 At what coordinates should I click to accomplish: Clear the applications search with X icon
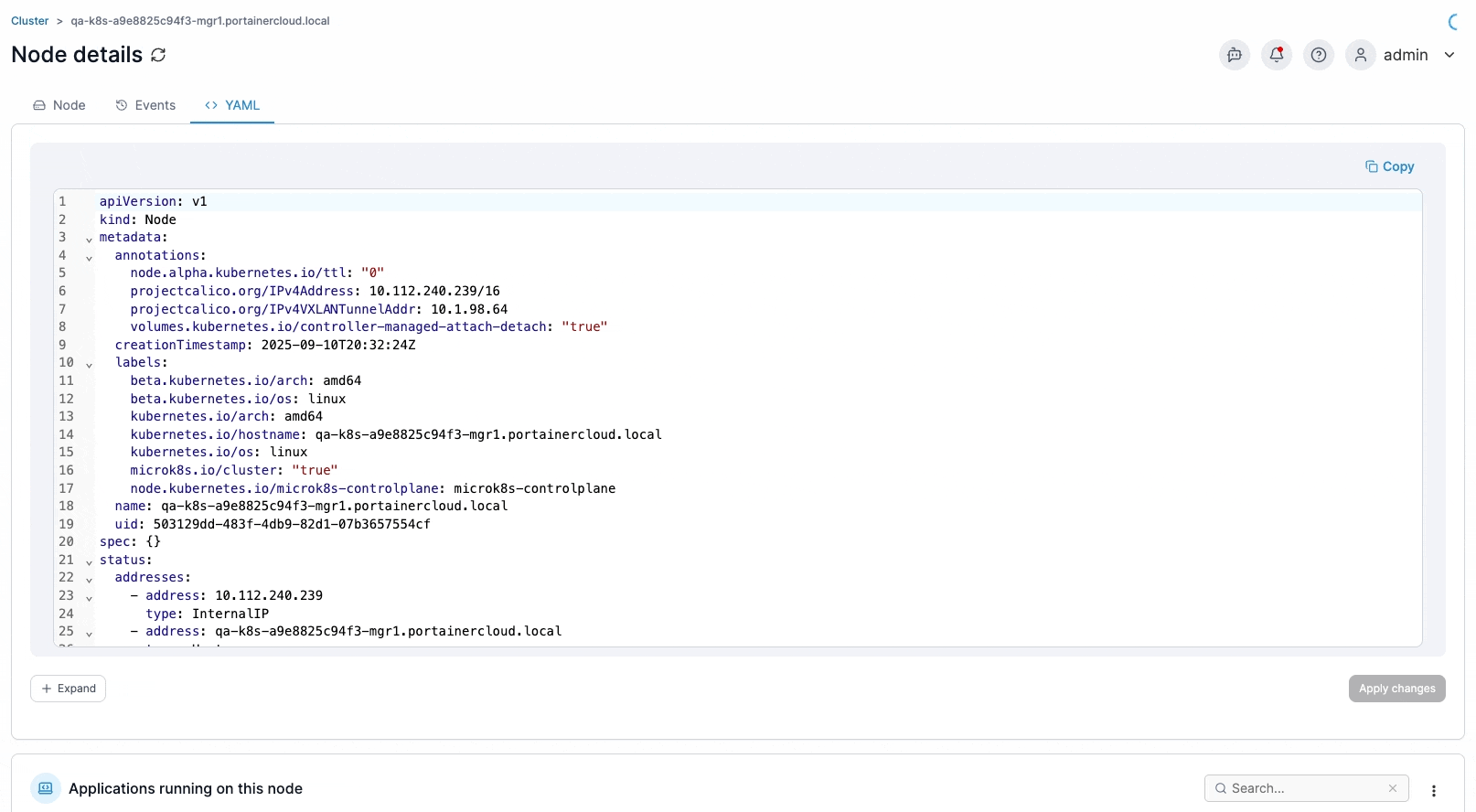tap(1393, 788)
